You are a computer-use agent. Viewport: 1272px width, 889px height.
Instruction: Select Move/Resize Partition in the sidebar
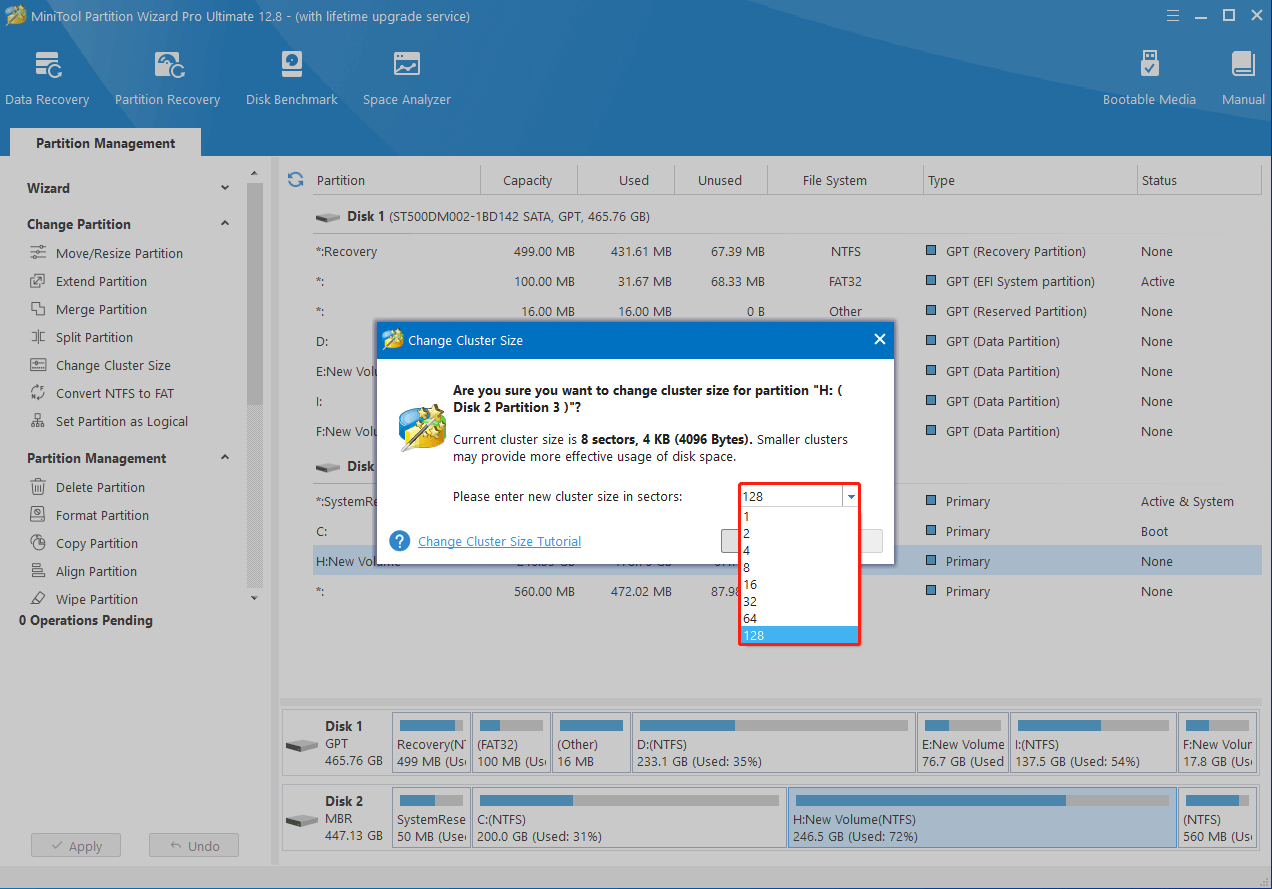click(119, 253)
